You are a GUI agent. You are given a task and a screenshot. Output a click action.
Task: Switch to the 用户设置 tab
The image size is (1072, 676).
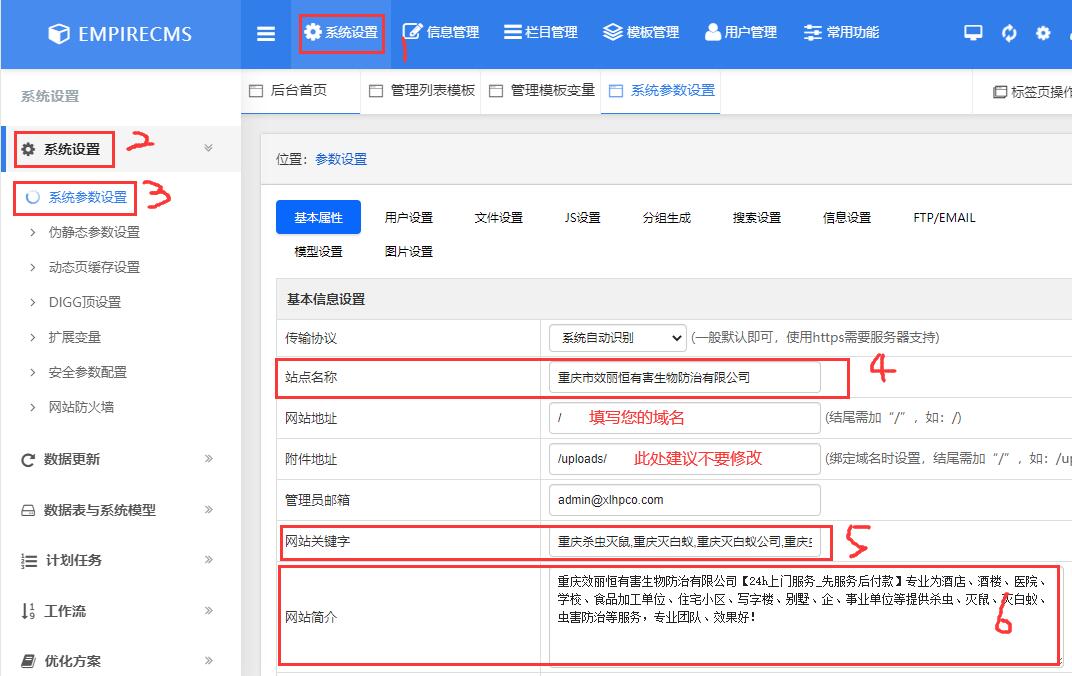(409, 217)
